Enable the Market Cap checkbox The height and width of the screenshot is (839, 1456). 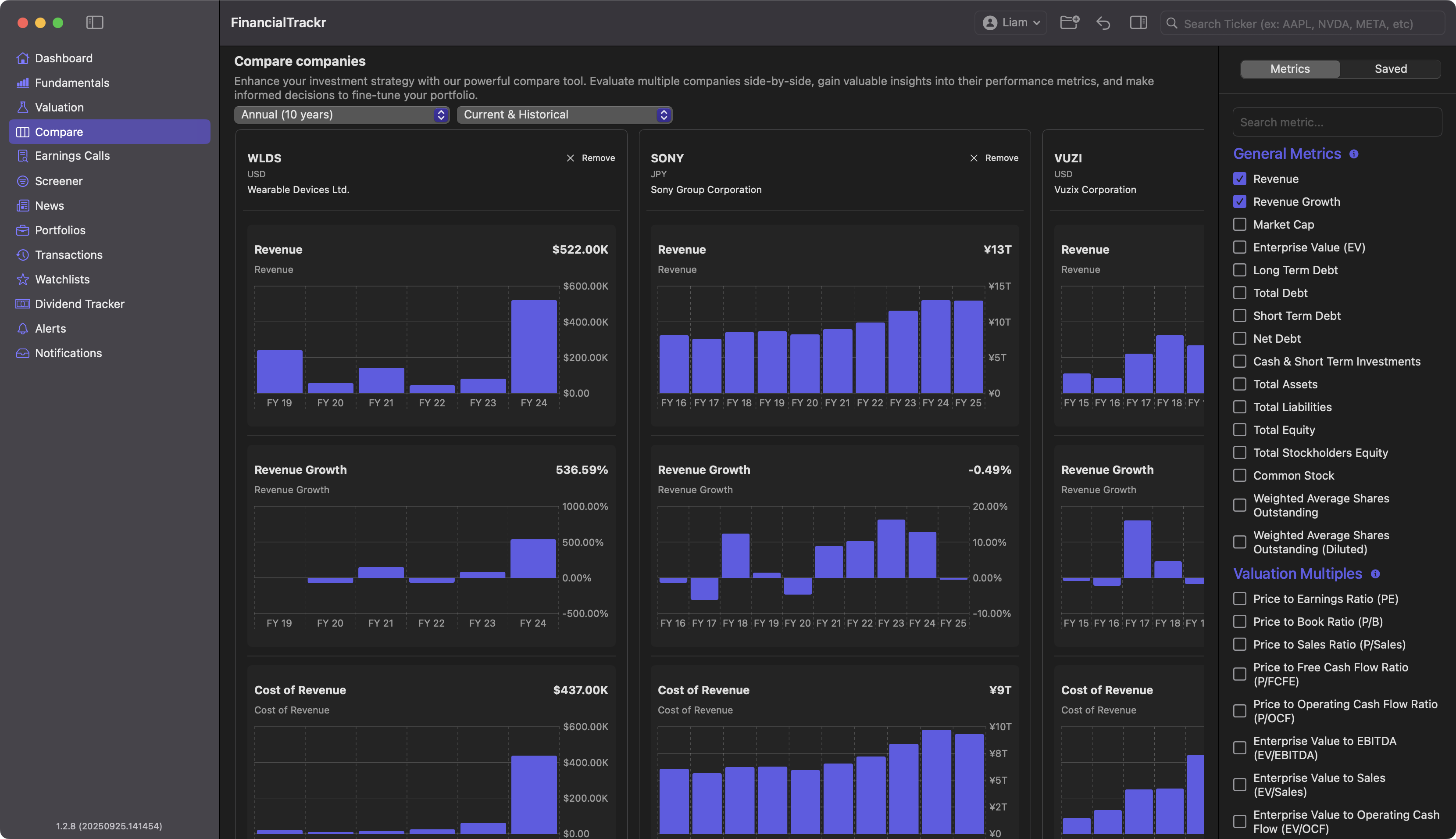point(1239,224)
